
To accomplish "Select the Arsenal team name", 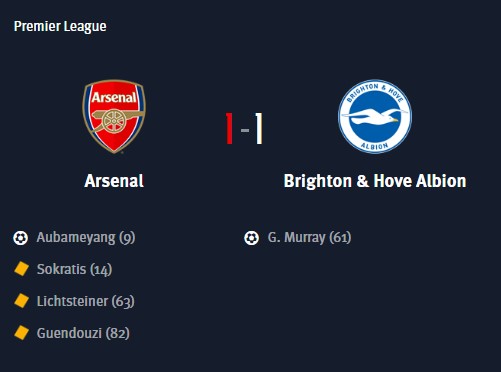I will pyautogui.click(x=114, y=181).
